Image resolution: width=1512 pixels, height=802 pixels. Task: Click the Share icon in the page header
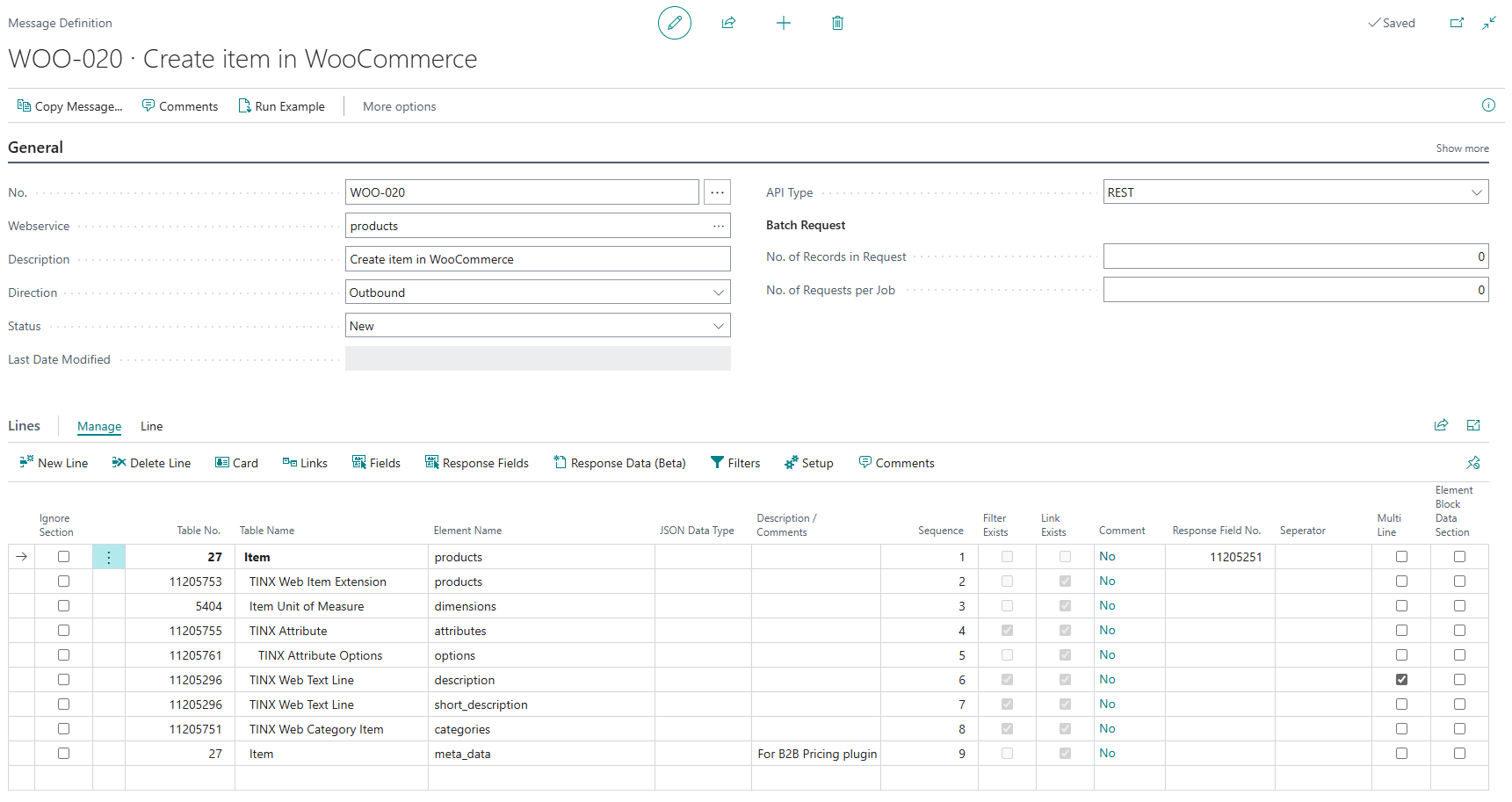coord(728,23)
